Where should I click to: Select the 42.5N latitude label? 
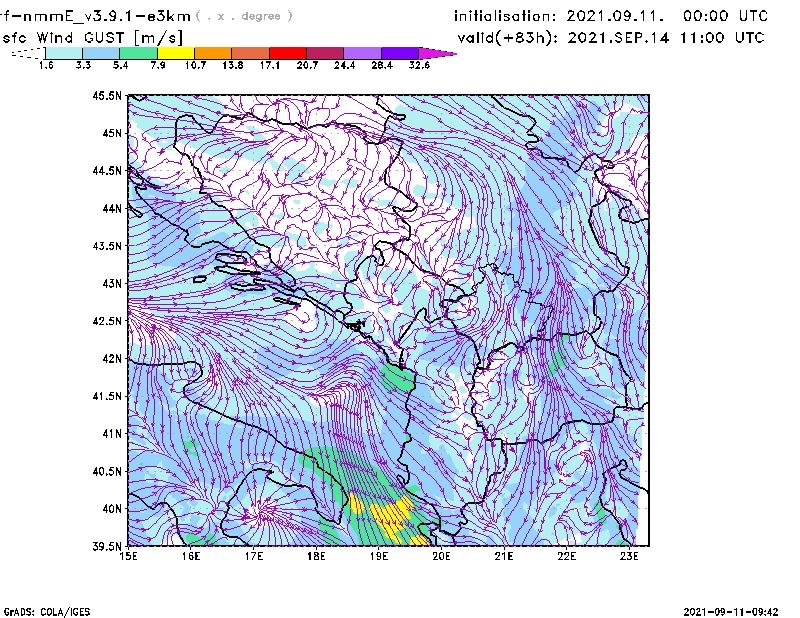tap(107, 321)
